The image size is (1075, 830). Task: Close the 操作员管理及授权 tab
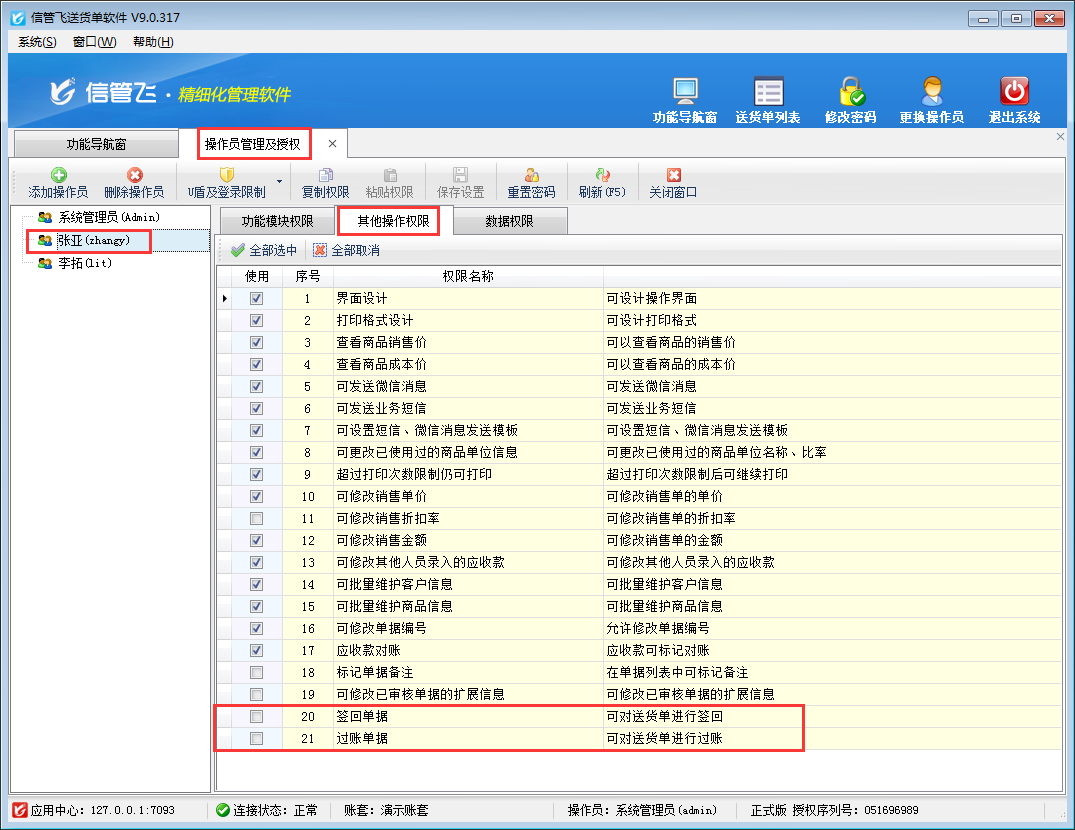pyautogui.click(x=332, y=144)
